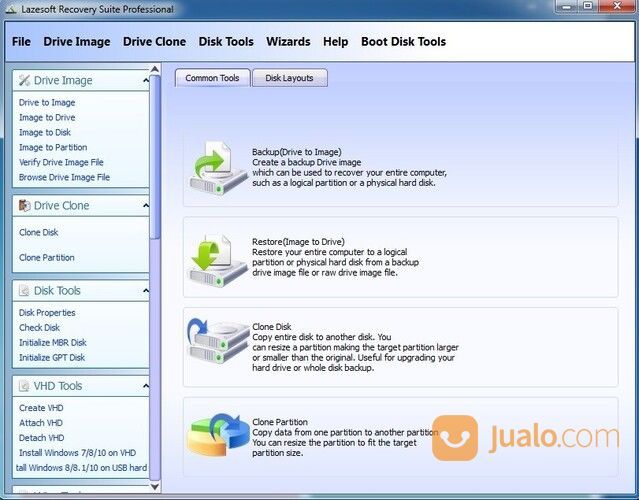Viewport: 639px width, 500px height.
Task: Click the Restore Image to Drive icon
Action: coord(218,258)
